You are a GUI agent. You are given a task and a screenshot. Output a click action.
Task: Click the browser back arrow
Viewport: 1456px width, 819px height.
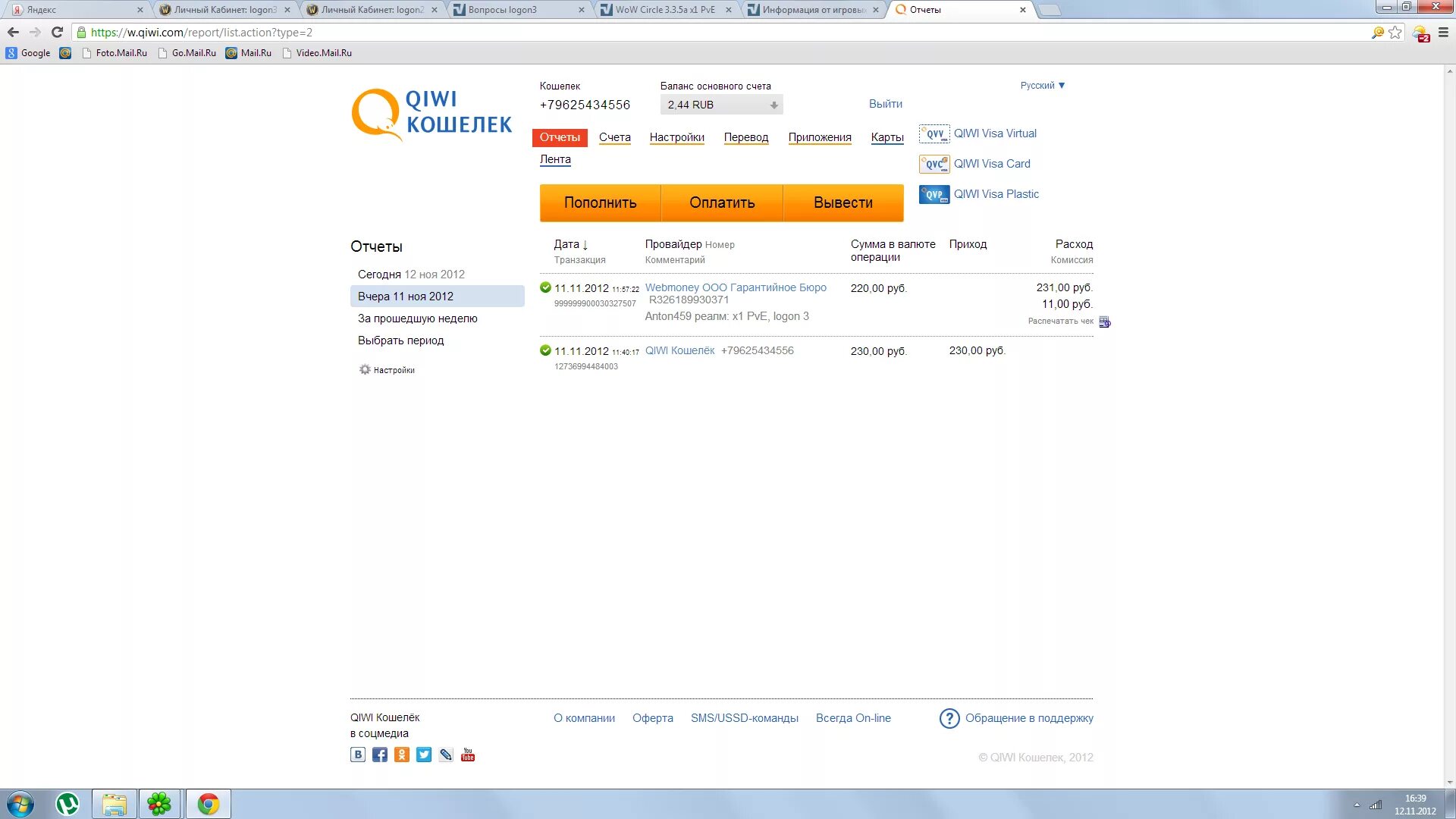13,32
